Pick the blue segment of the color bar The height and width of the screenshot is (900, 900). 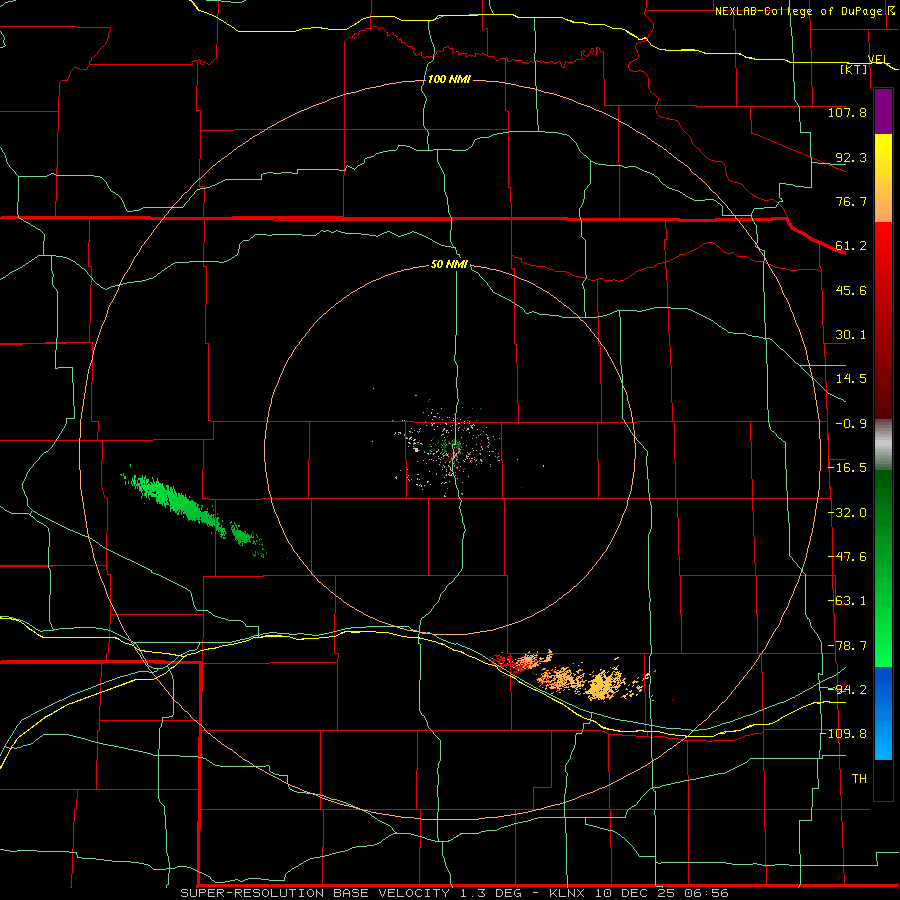click(883, 713)
